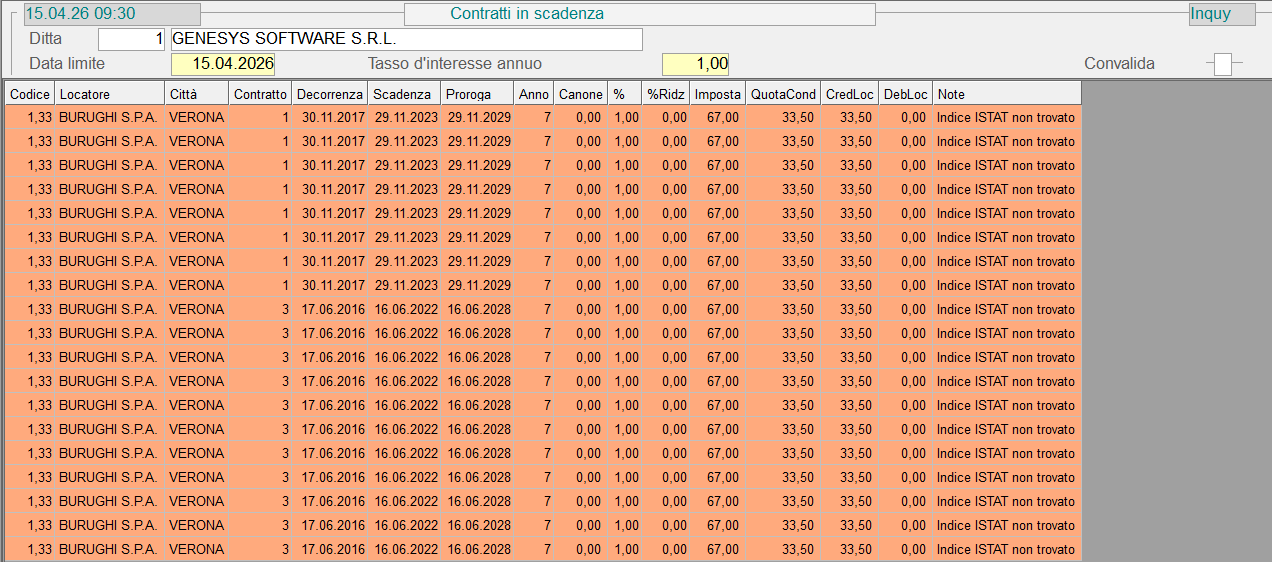
Task: Click the Ditta code input field
Action: [x=131, y=39]
